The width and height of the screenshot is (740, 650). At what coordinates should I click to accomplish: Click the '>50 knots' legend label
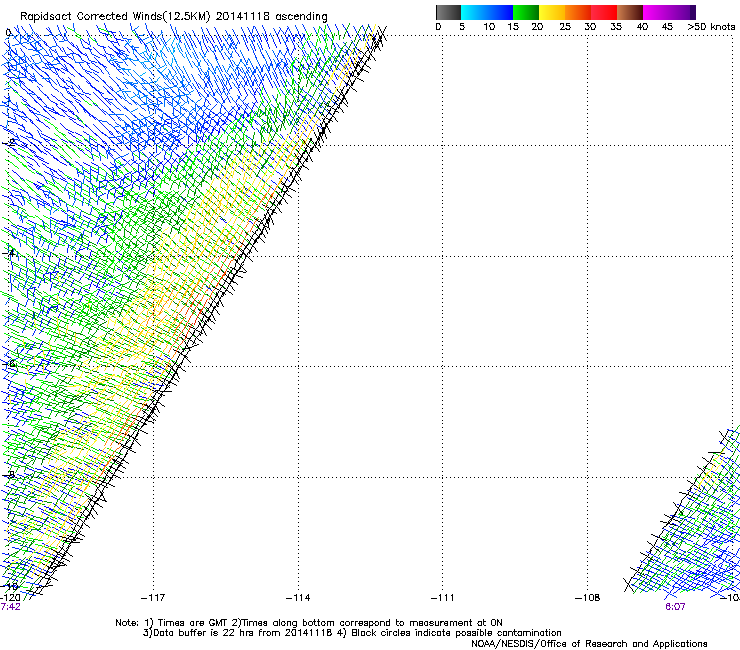tap(711, 27)
